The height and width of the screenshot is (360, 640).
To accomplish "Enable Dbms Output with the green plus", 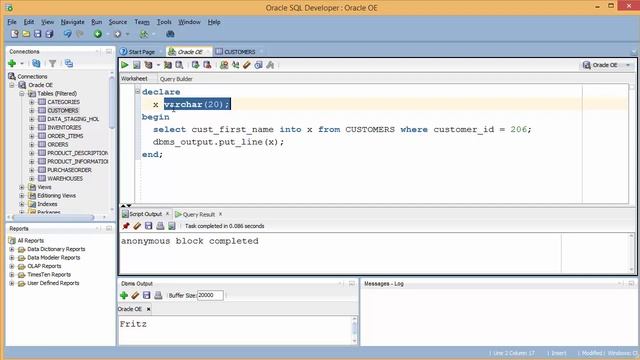I will [124, 295].
